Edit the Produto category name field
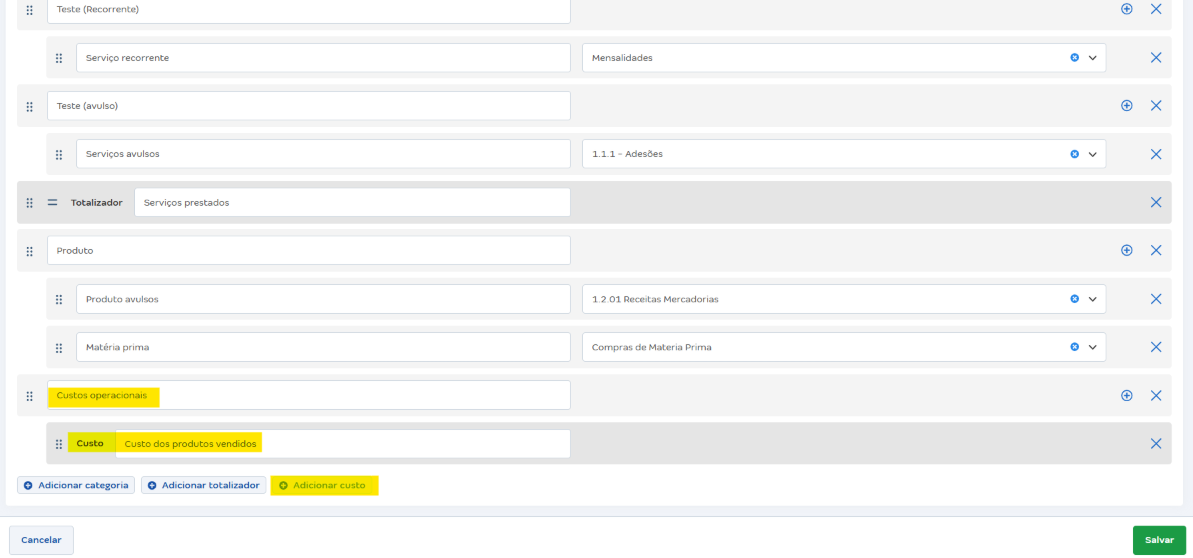 click(x=309, y=250)
